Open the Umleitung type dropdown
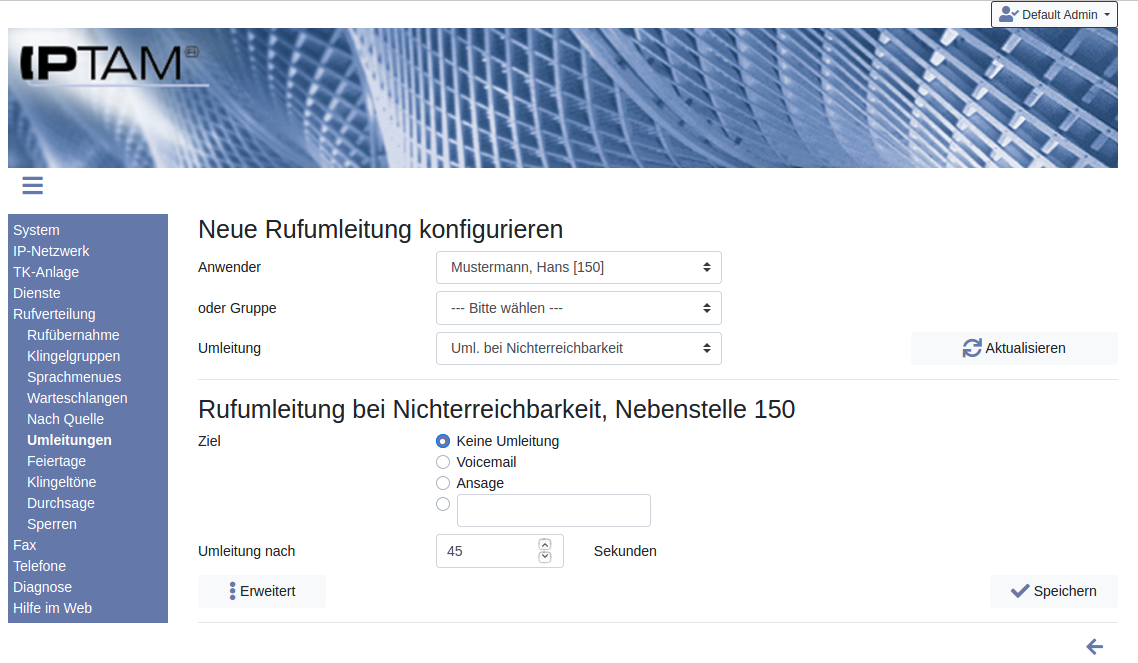 click(578, 348)
